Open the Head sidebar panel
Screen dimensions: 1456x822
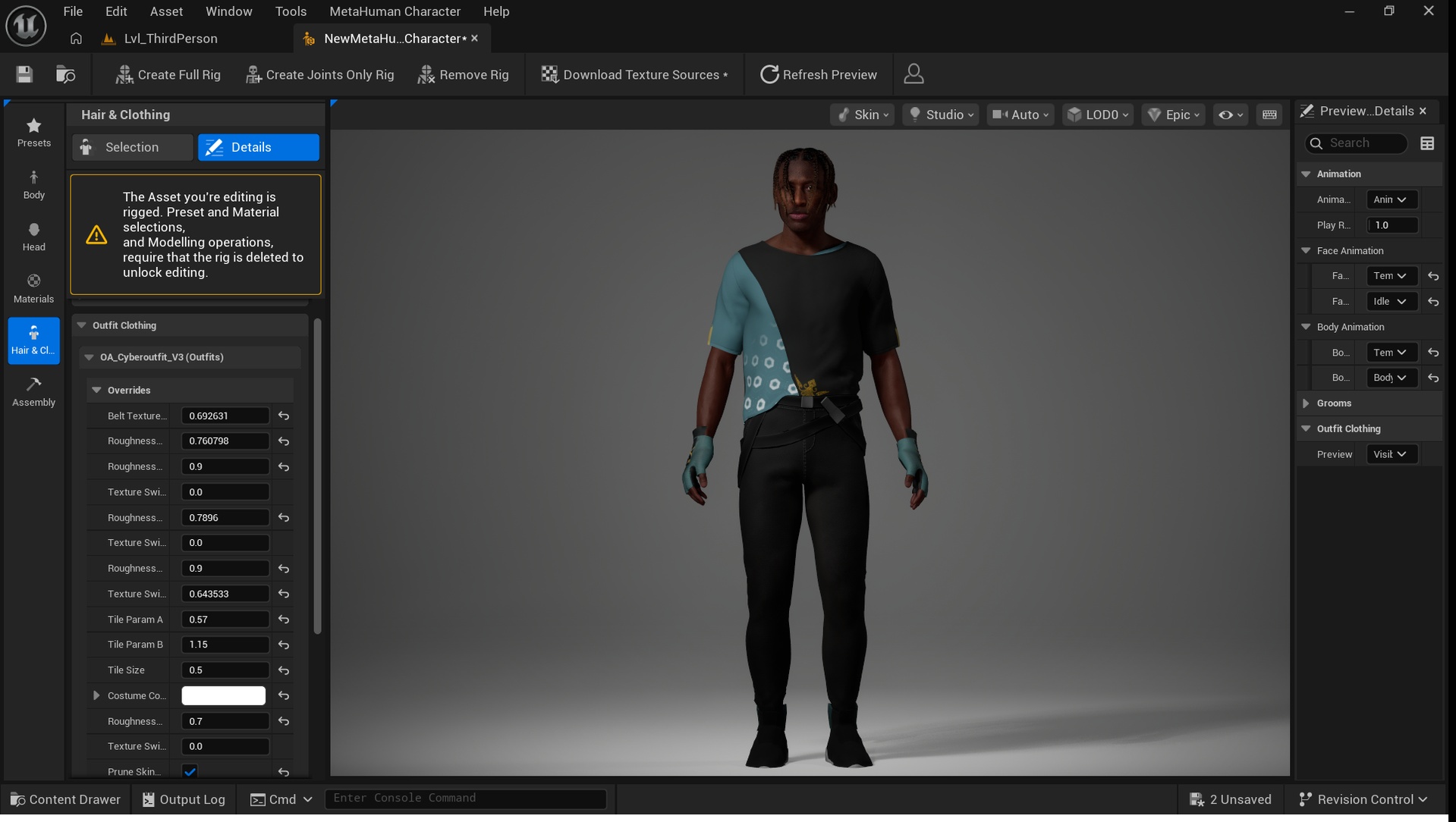coord(34,237)
